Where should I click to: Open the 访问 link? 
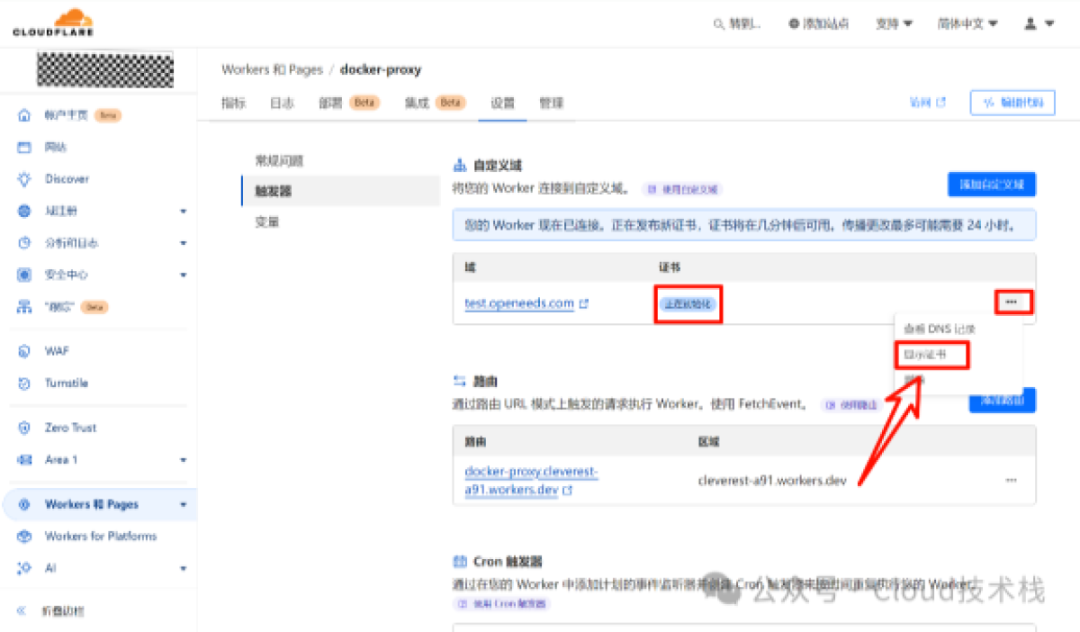928,103
